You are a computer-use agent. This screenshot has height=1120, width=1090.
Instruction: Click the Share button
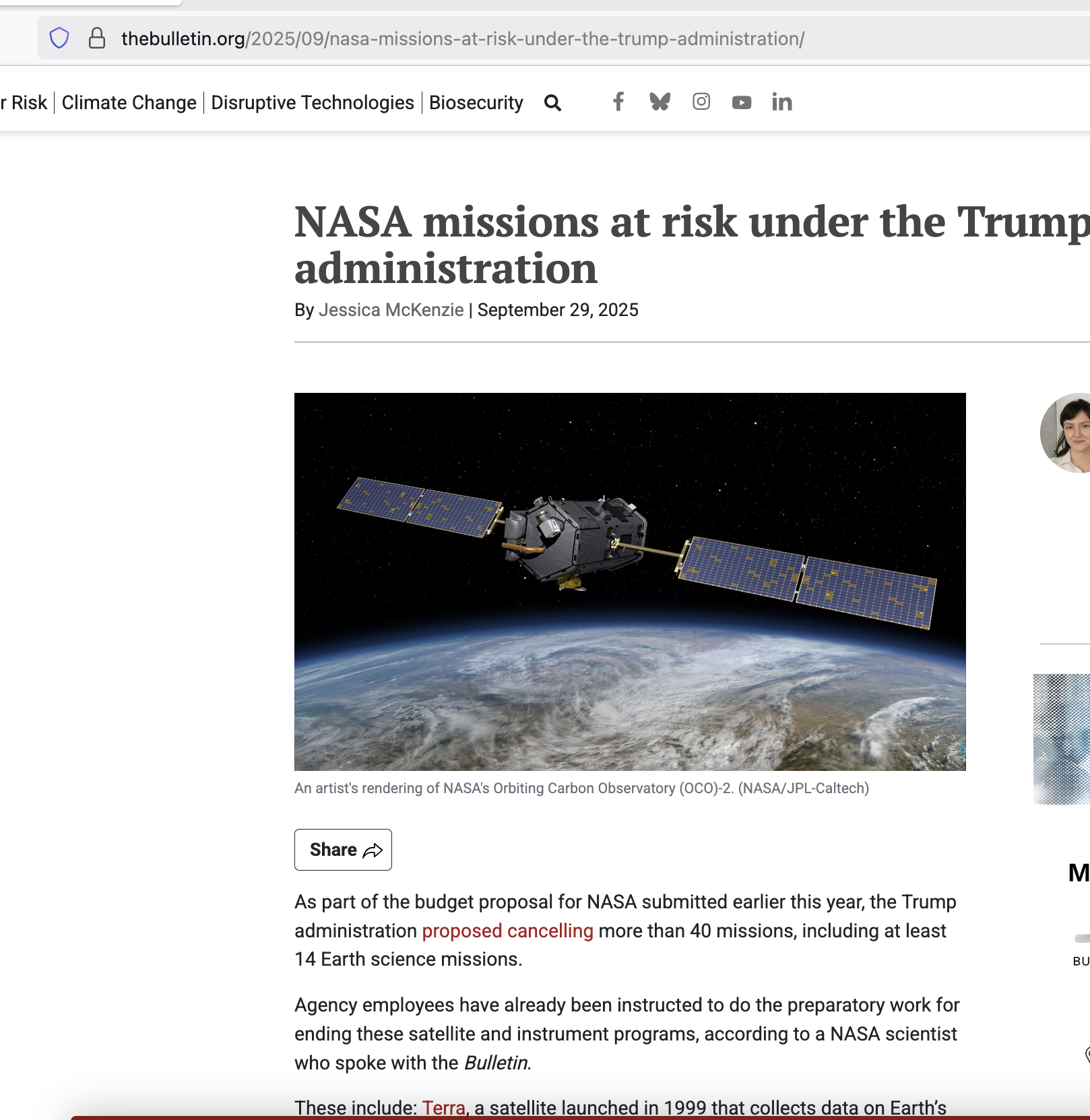[x=343, y=850]
